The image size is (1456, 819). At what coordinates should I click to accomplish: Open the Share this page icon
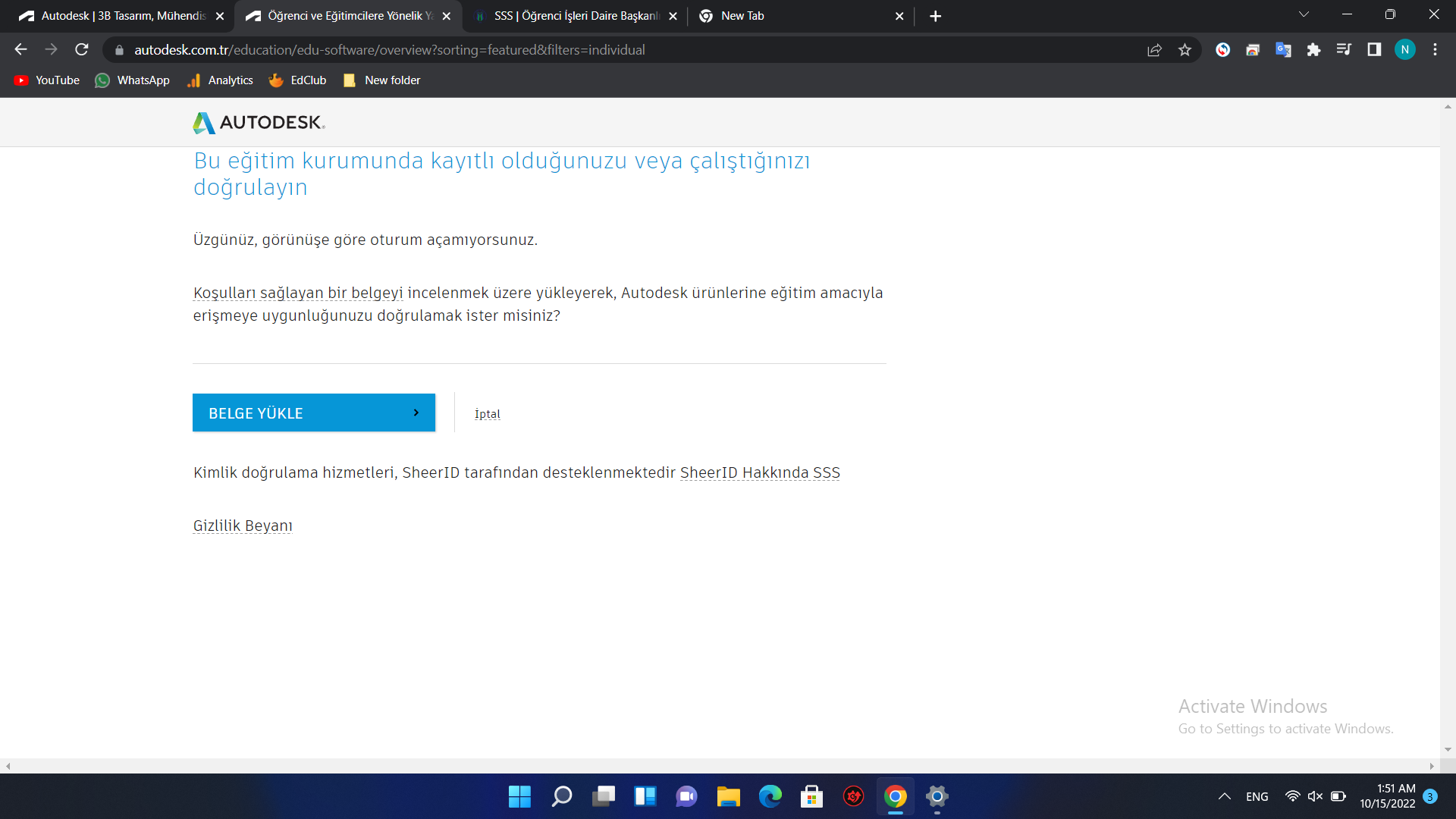coord(1154,50)
